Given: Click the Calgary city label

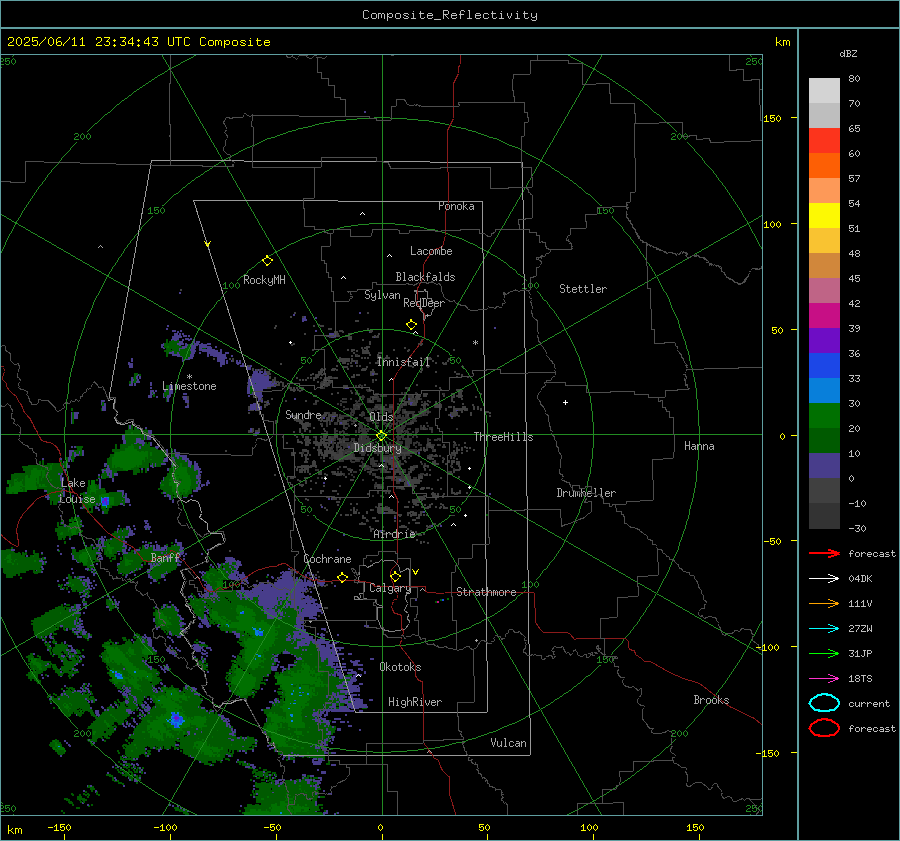Looking at the screenshot, I should (390, 588).
